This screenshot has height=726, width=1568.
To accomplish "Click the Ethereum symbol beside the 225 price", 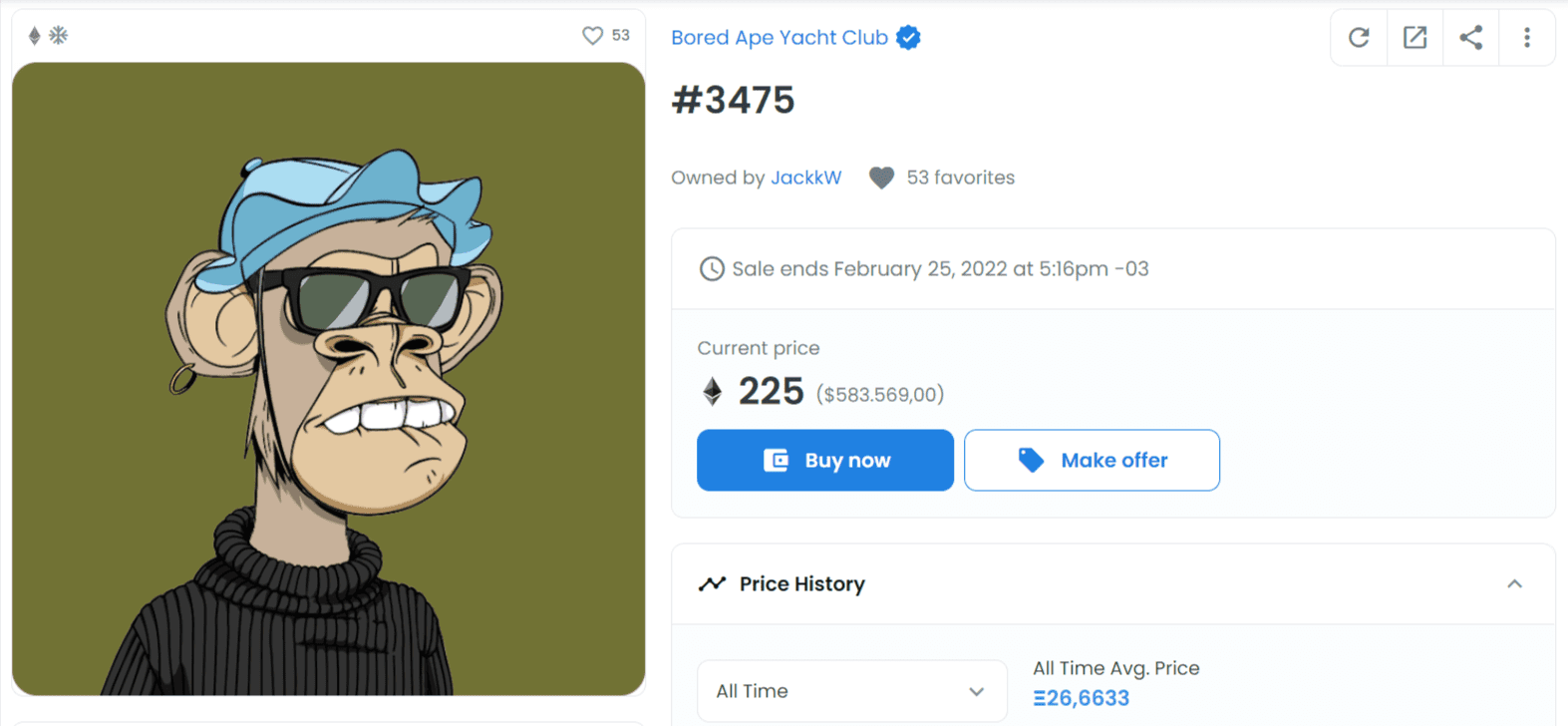I will coord(711,392).
